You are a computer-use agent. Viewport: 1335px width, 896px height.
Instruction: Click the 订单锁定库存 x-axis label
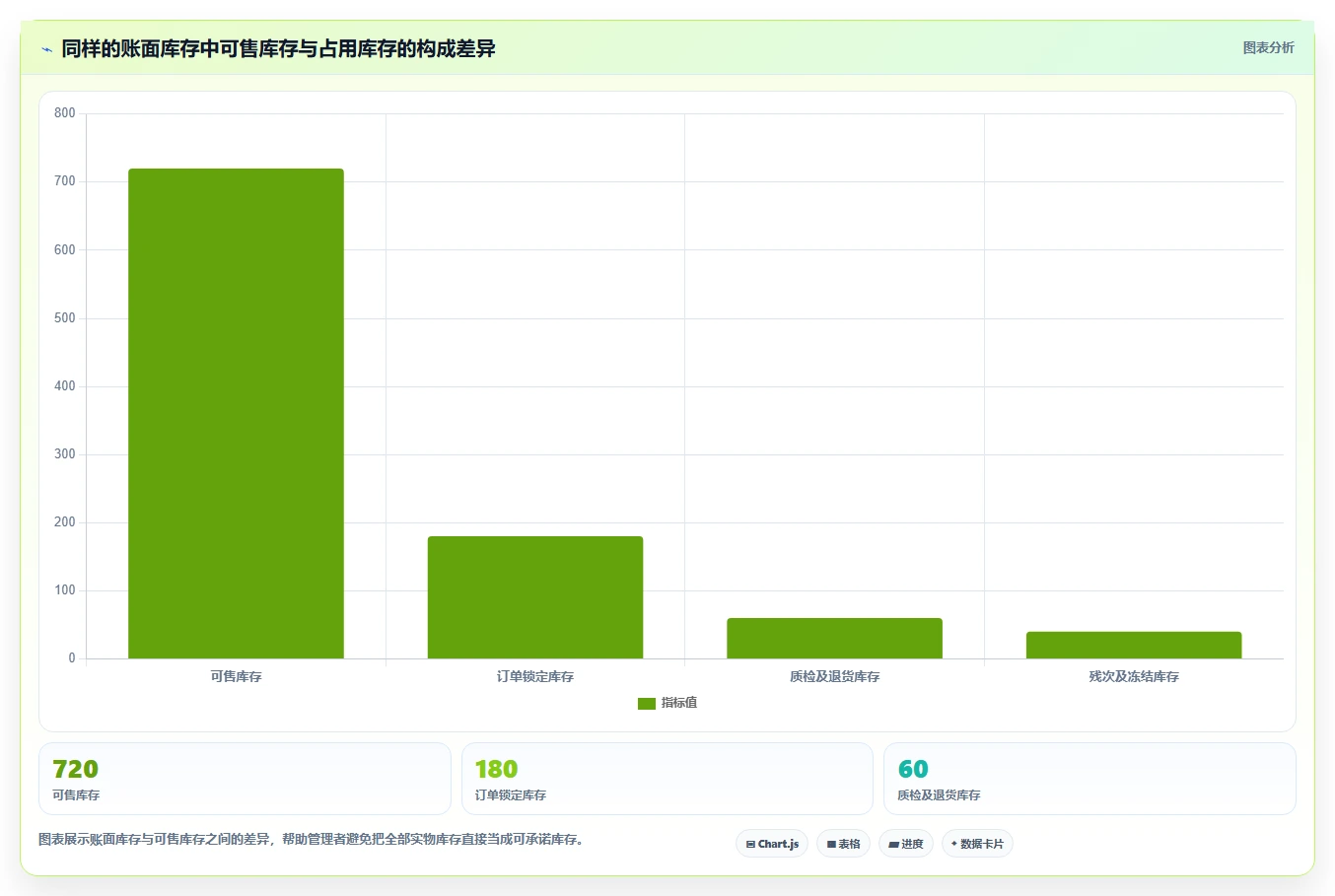click(x=535, y=677)
